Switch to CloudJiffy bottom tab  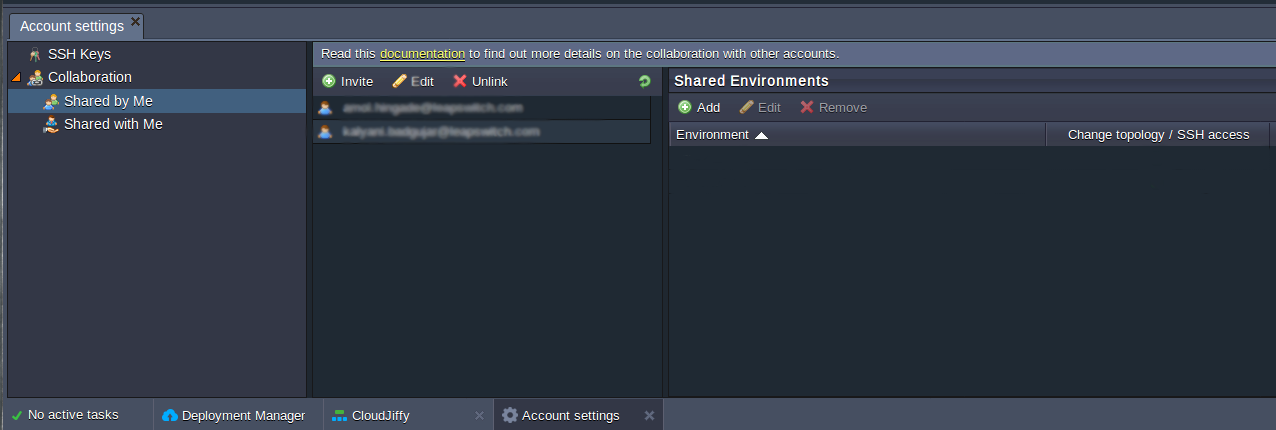pyautogui.click(x=380, y=415)
